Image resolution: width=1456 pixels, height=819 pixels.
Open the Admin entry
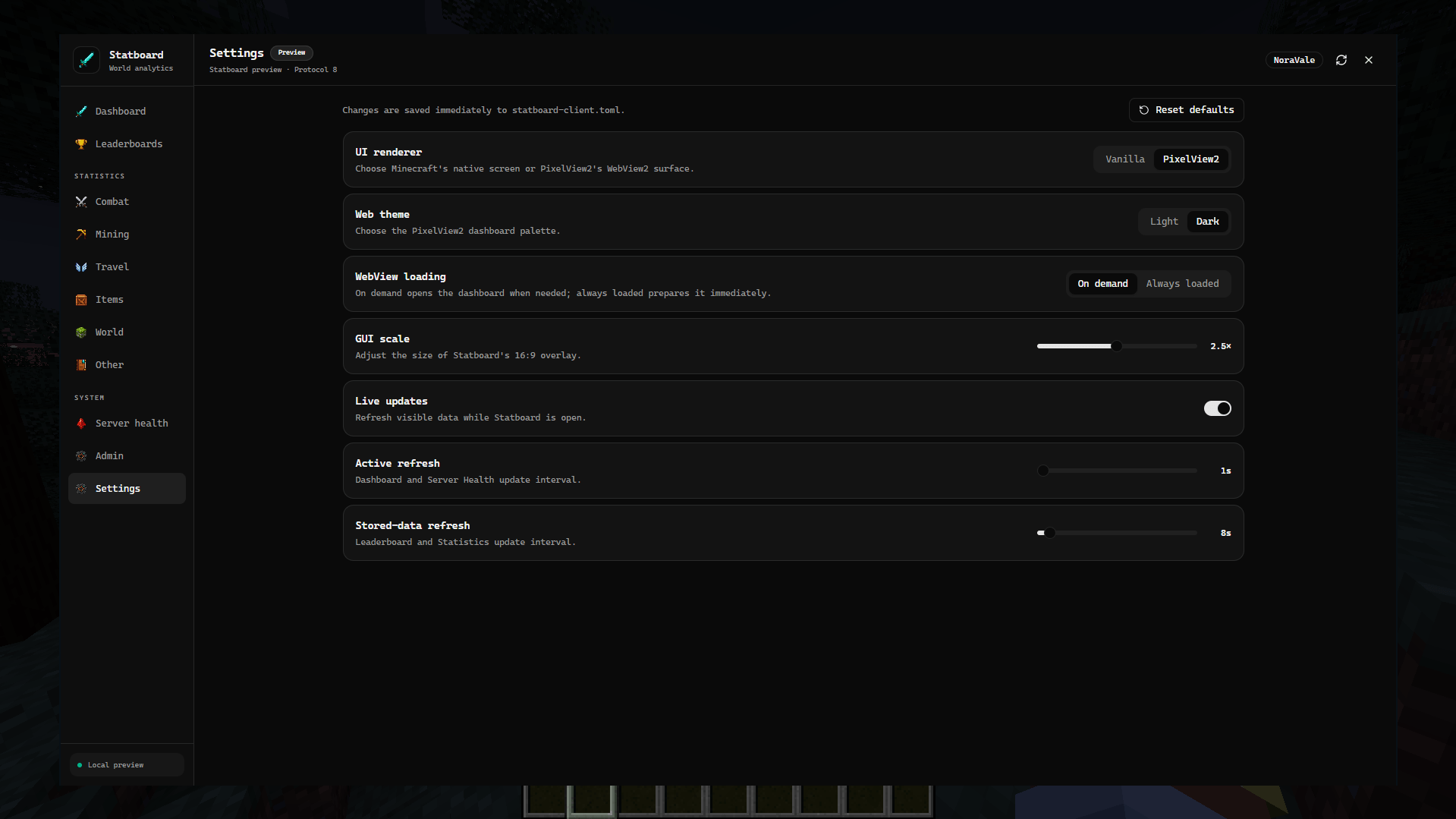[127, 456]
